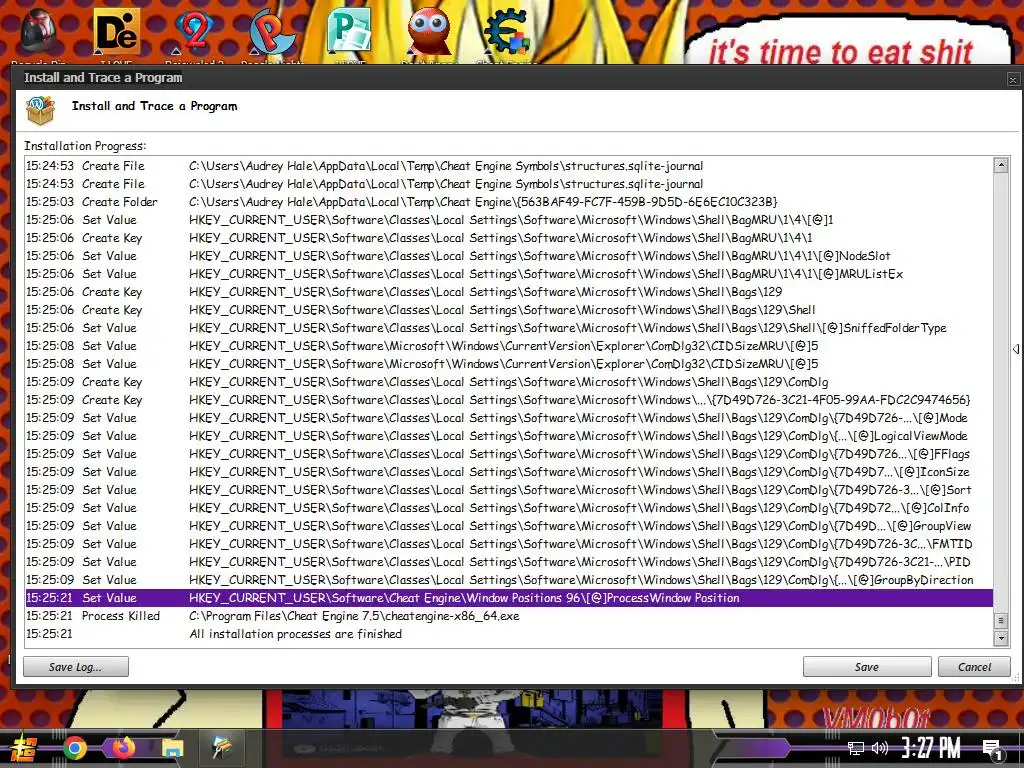Click the Cancel button
The width and height of the screenshot is (1024, 768).
coord(974,667)
